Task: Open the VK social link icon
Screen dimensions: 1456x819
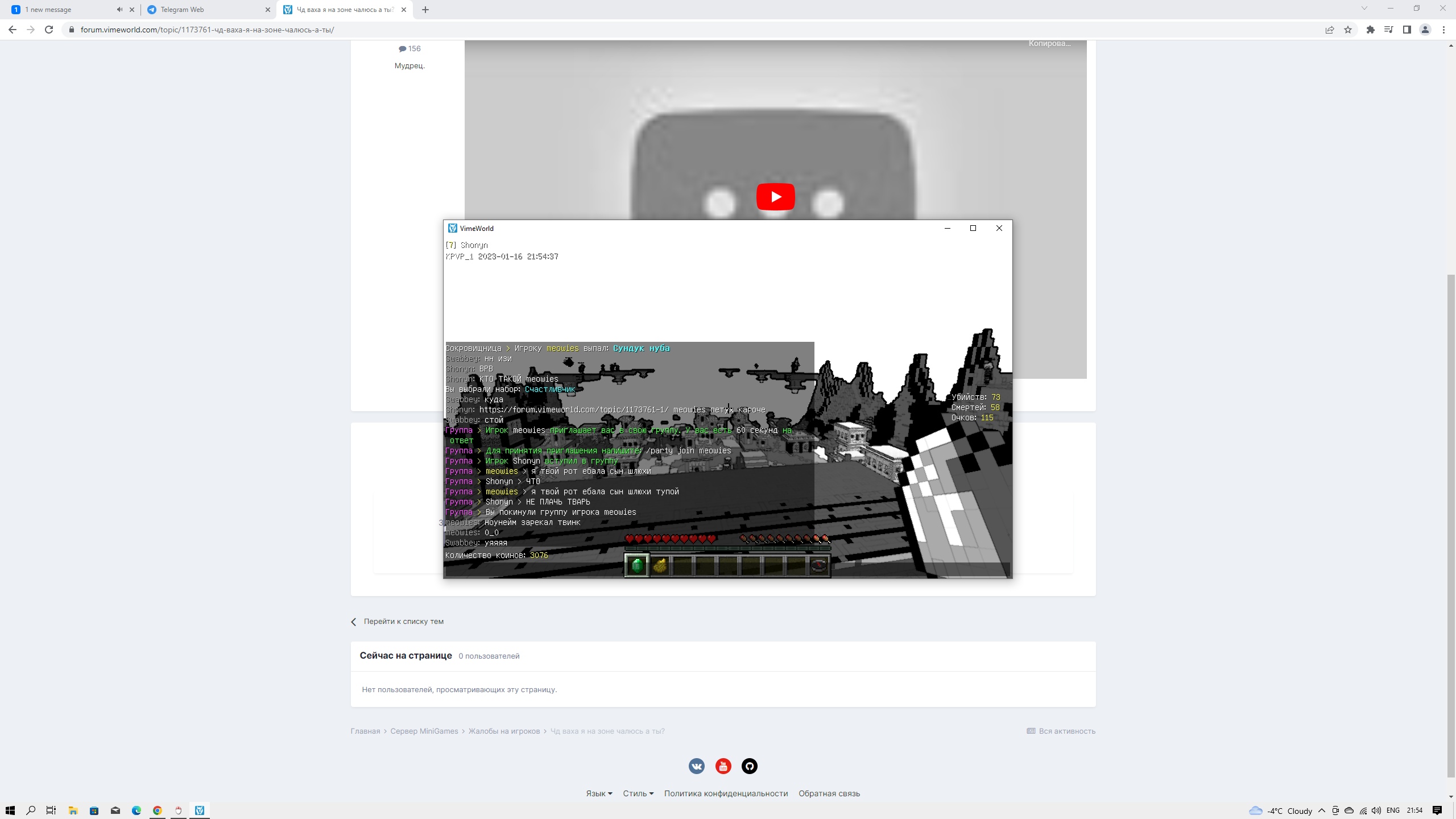Action: [696, 766]
